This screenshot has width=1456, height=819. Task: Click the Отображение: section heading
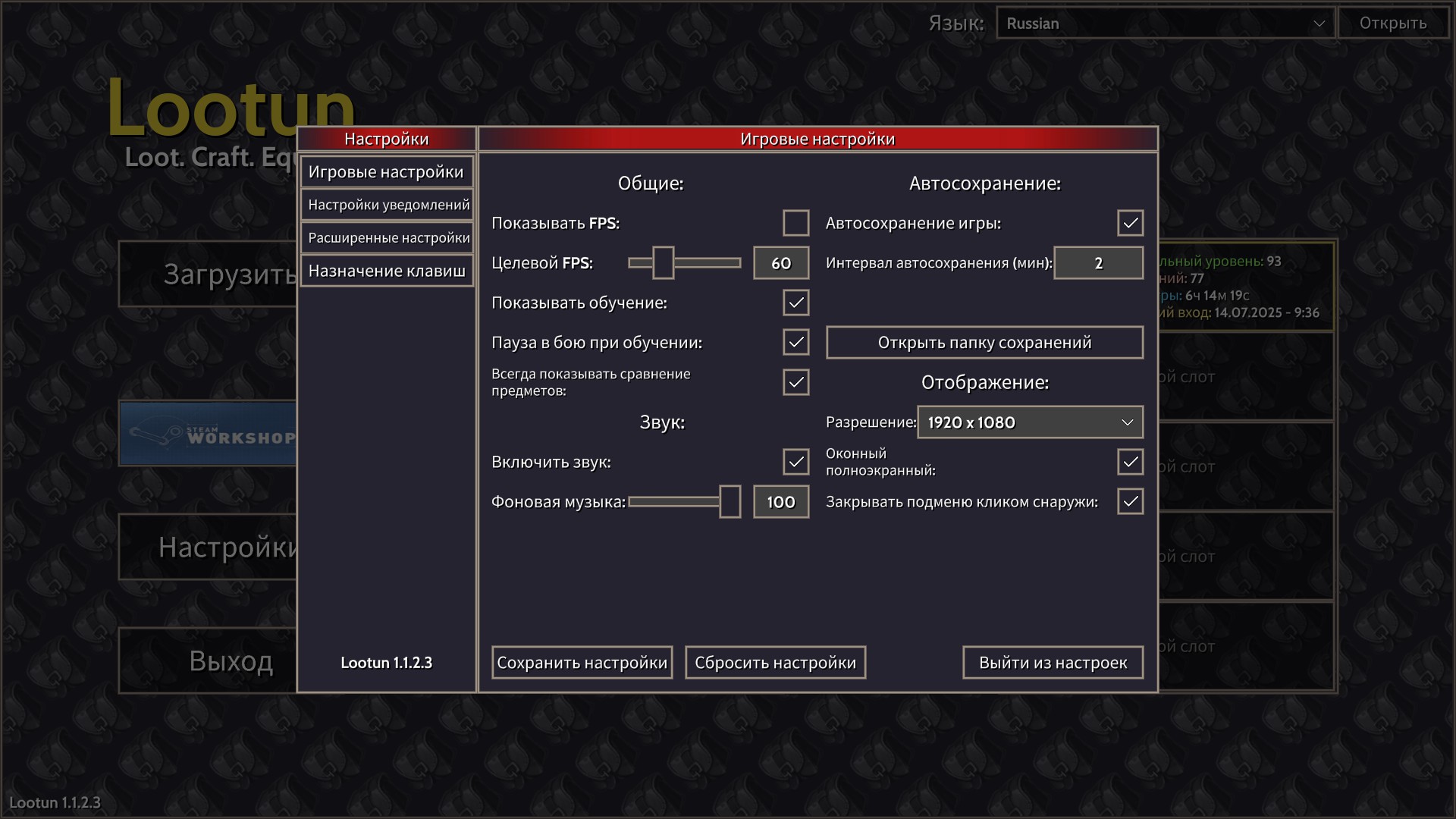pos(984,382)
